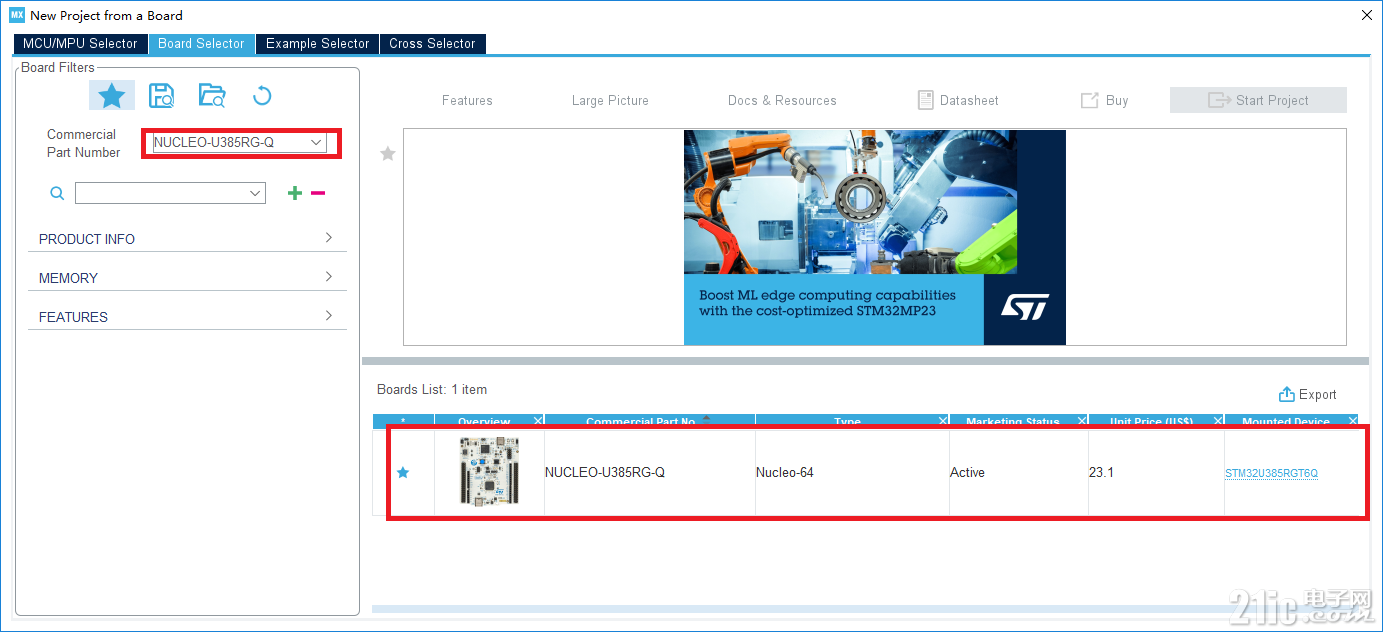Add a filter with the green plus
Screen dimensions: 1383x632
[294, 193]
